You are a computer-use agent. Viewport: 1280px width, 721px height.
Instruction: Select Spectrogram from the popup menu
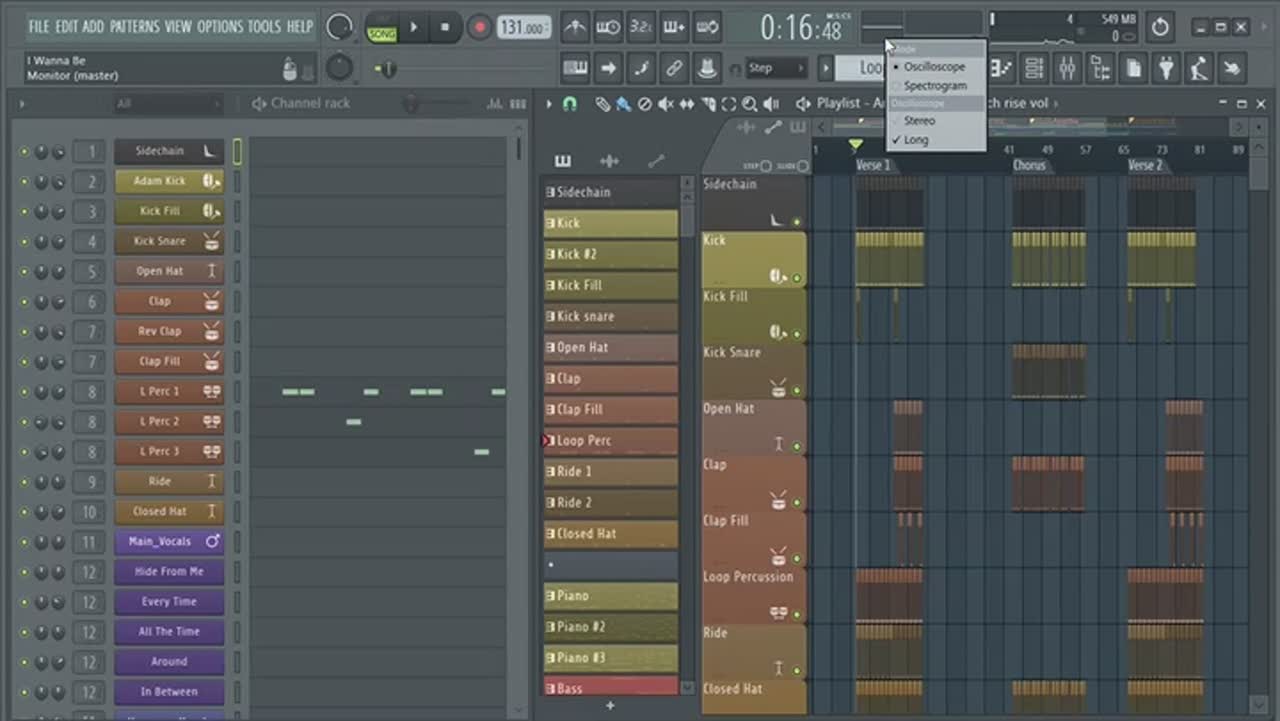pyautogui.click(x=934, y=86)
